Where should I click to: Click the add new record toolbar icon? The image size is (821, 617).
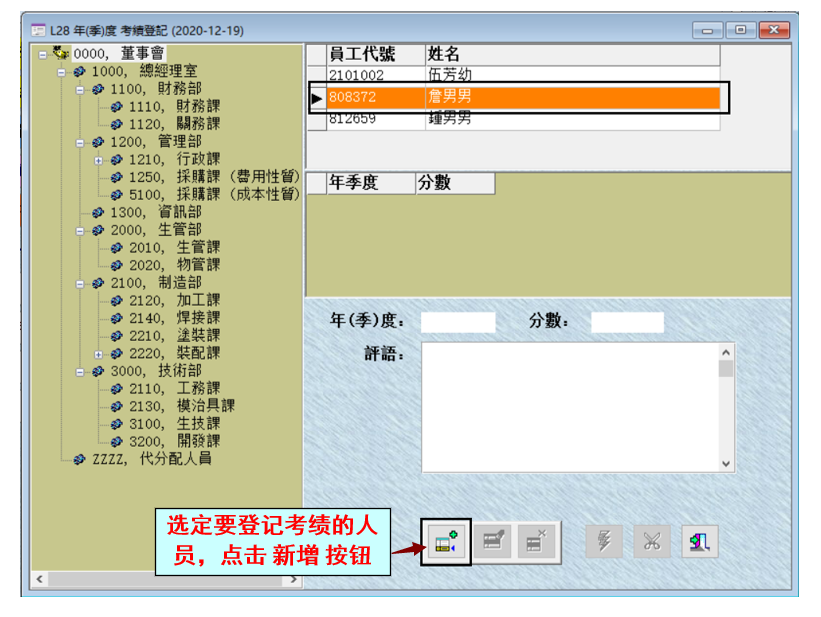coord(445,542)
